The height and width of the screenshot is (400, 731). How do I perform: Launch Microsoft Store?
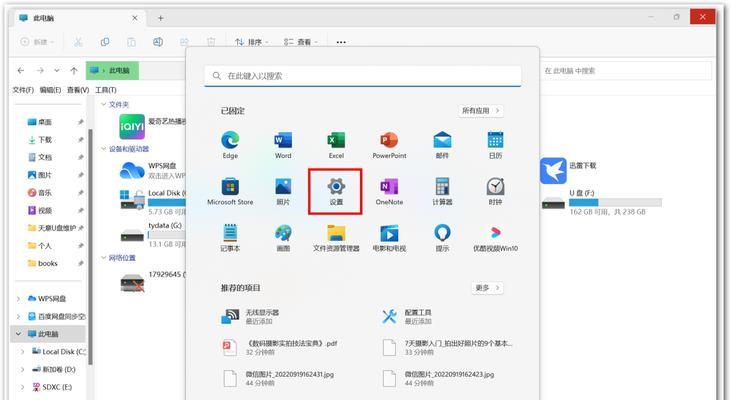pos(230,192)
